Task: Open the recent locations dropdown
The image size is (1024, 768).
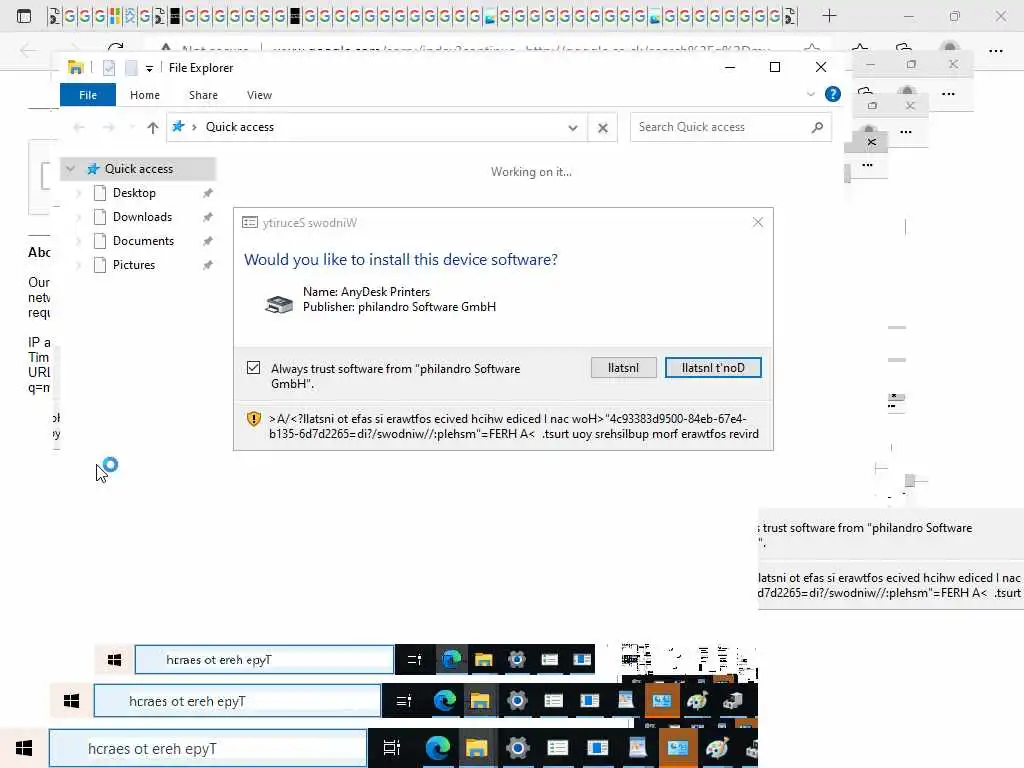Action: 131,127
